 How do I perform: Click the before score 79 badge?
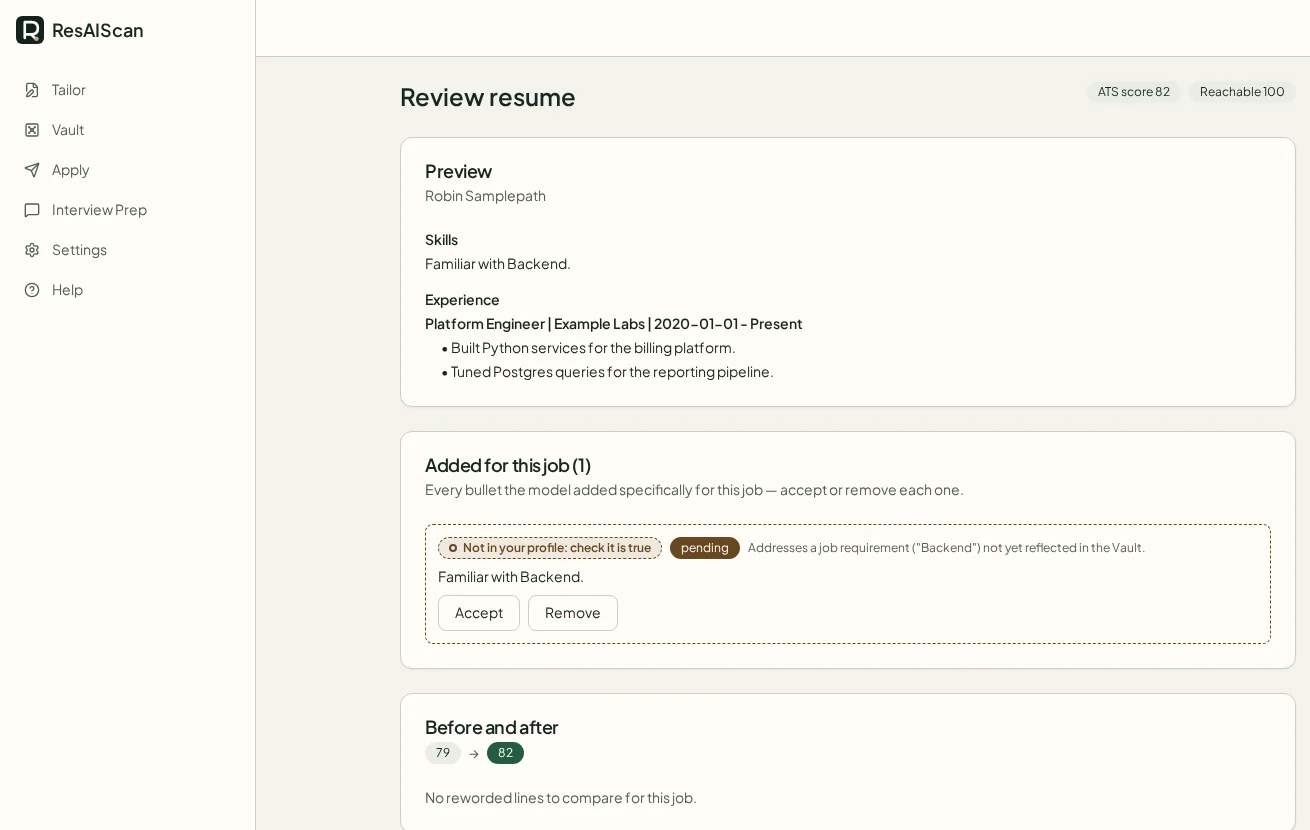point(443,753)
